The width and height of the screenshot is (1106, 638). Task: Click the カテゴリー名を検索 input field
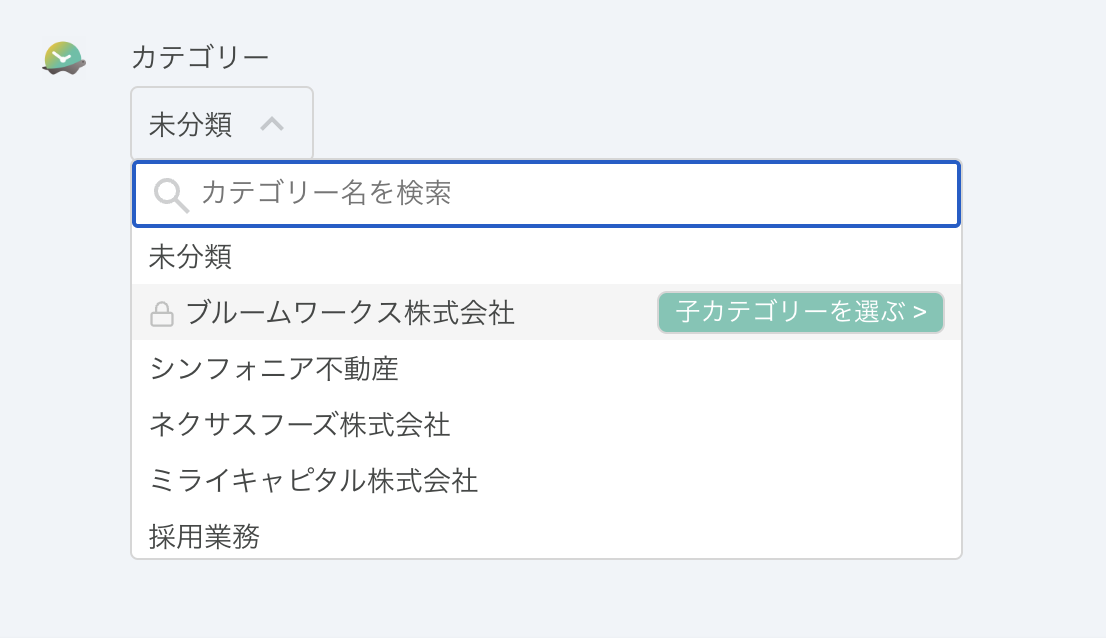click(x=500, y=193)
